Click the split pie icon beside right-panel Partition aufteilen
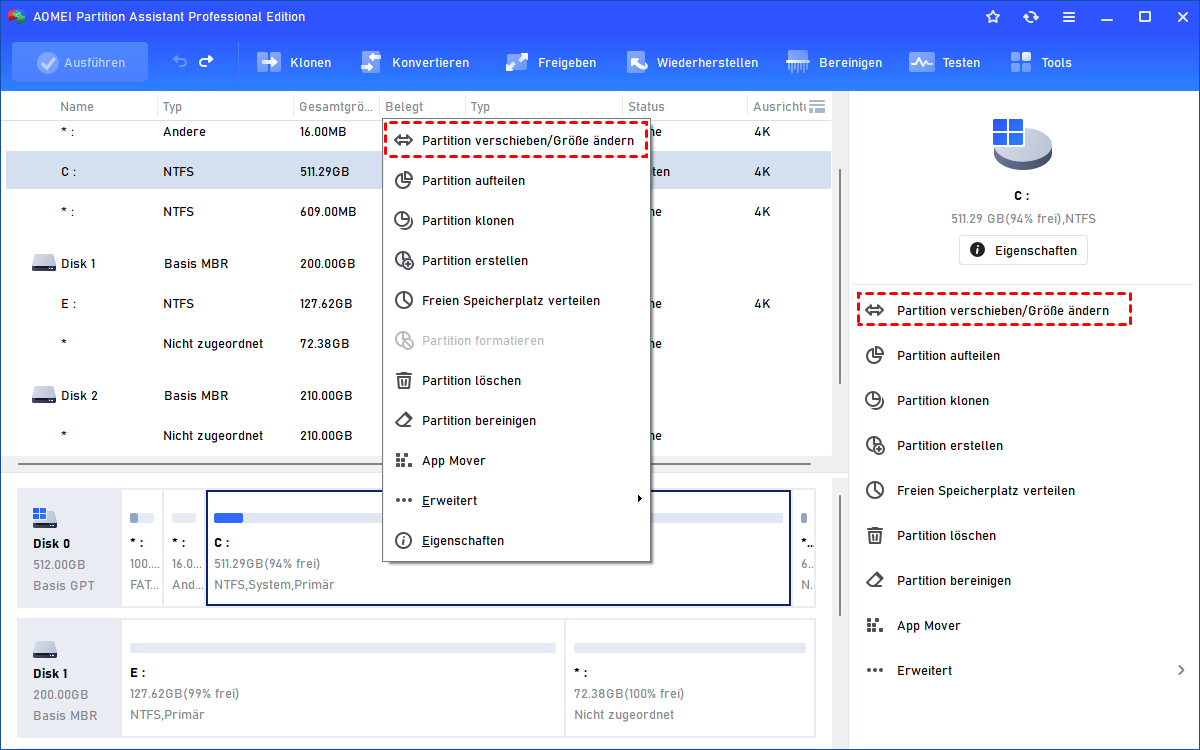 (875, 355)
